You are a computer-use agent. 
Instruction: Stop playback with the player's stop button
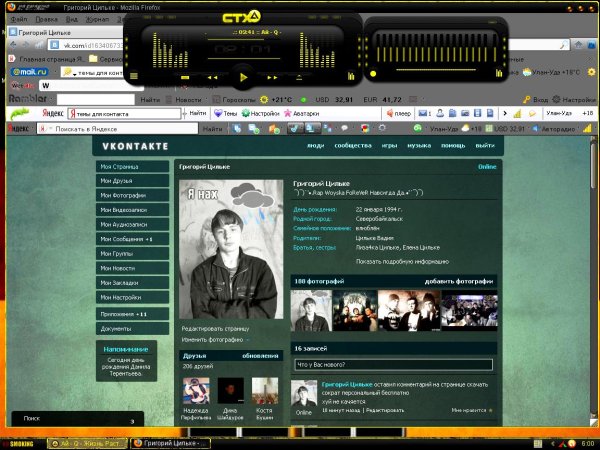[185, 78]
